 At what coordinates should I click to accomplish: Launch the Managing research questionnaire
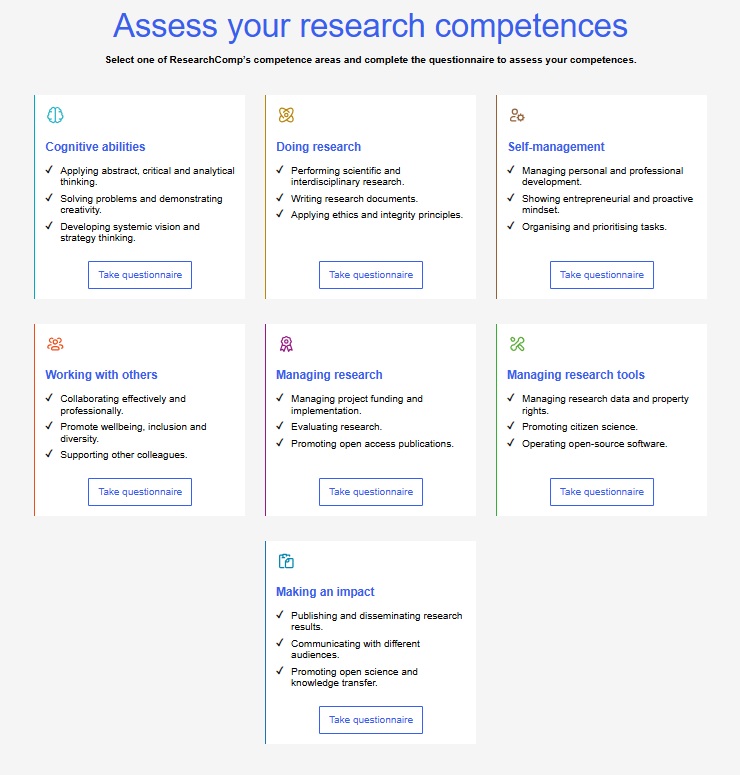pos(371,492)
